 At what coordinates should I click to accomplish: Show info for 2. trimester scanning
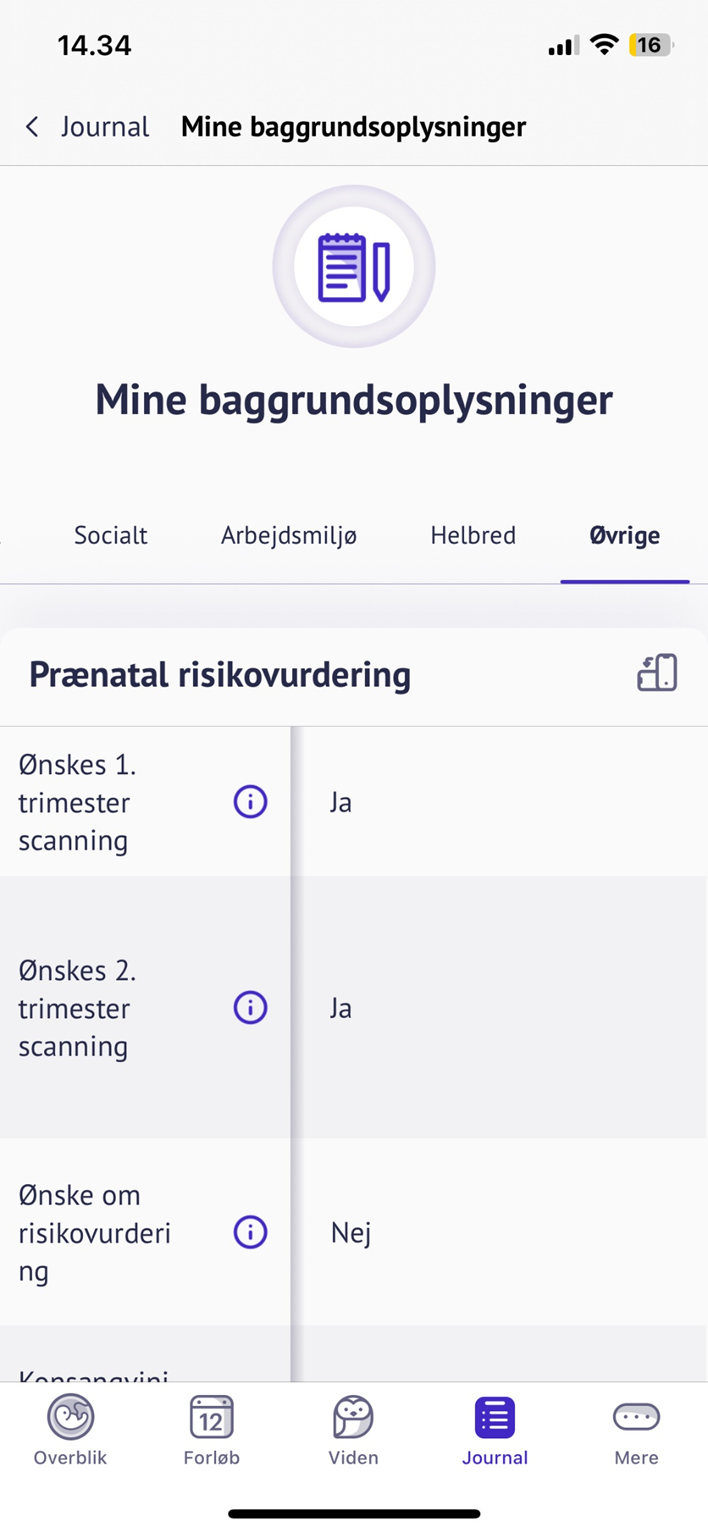[x=250, y=1008]
